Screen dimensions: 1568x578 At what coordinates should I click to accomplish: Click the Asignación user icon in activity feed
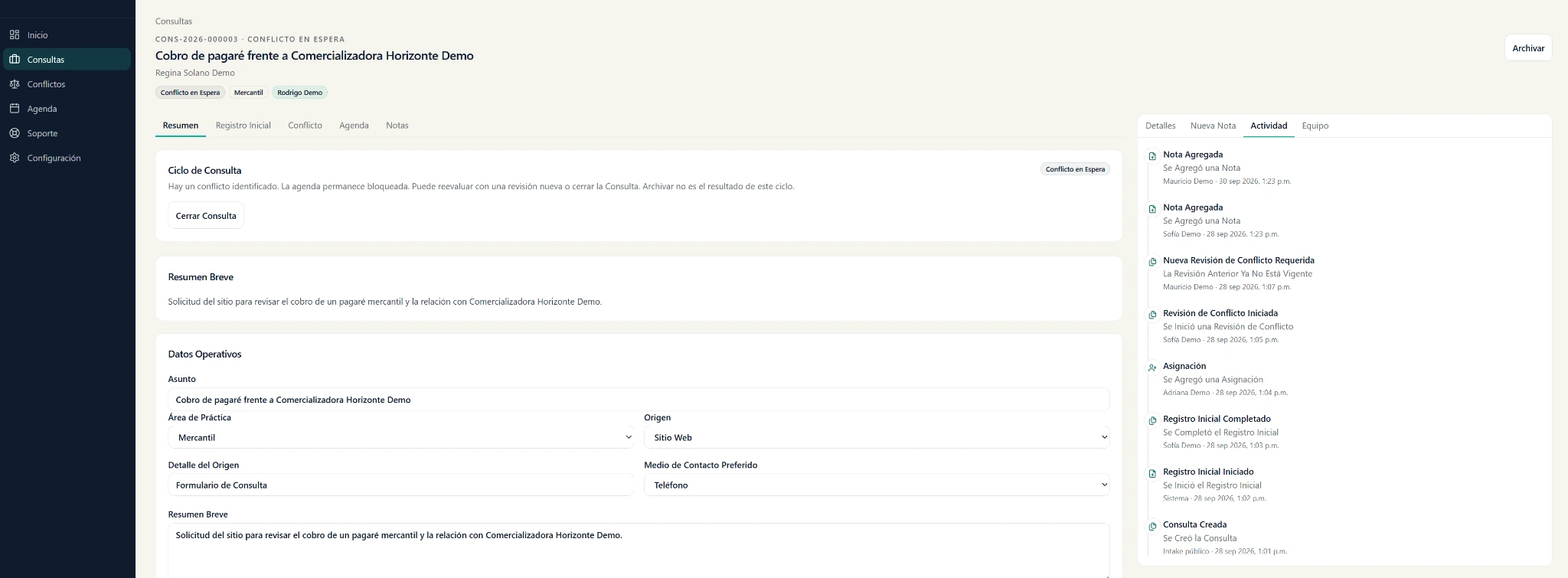(1152, 367)
